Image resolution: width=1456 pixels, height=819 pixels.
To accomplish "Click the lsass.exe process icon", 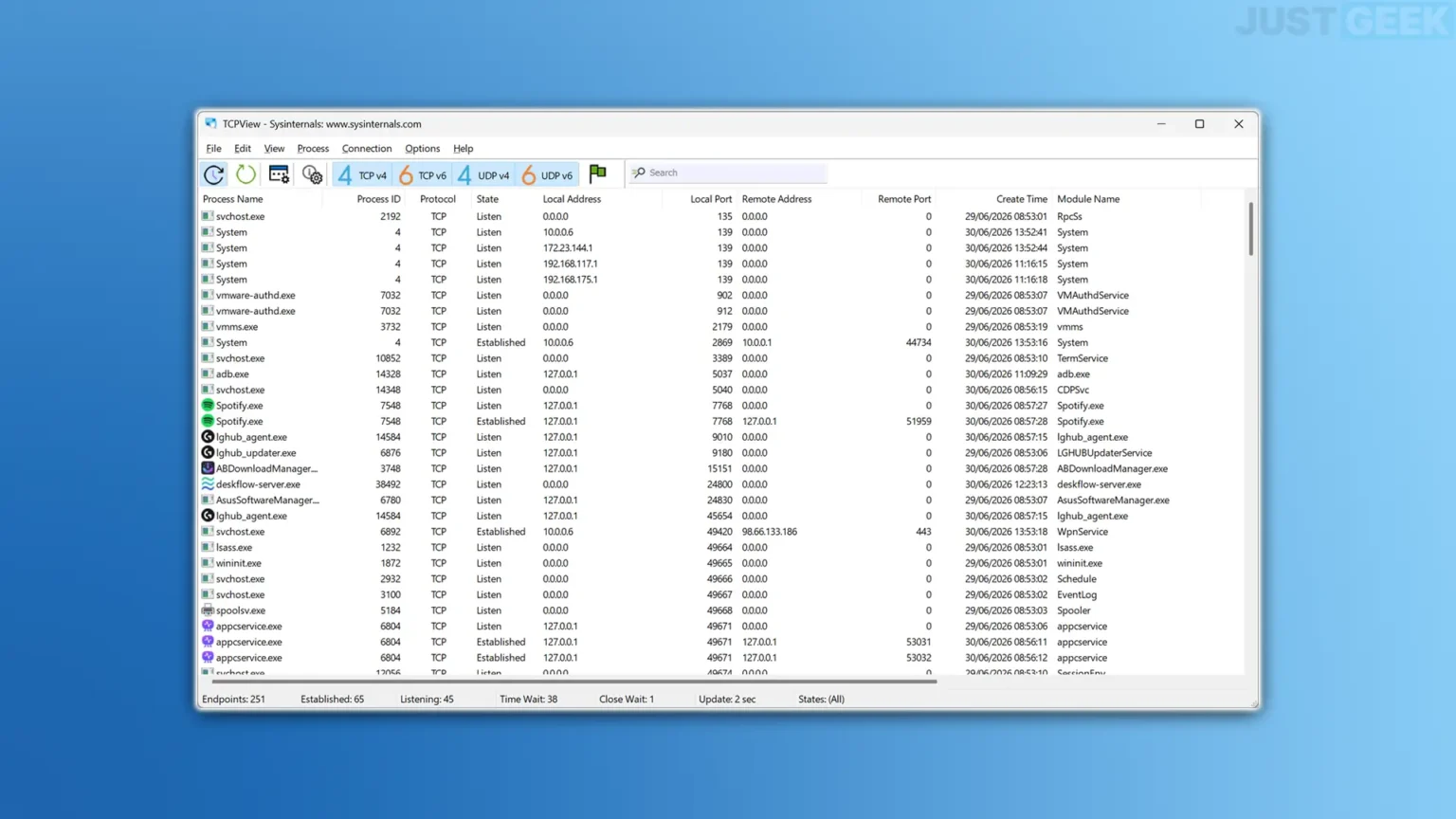I will pyautogui.click(x=208, y=547).
